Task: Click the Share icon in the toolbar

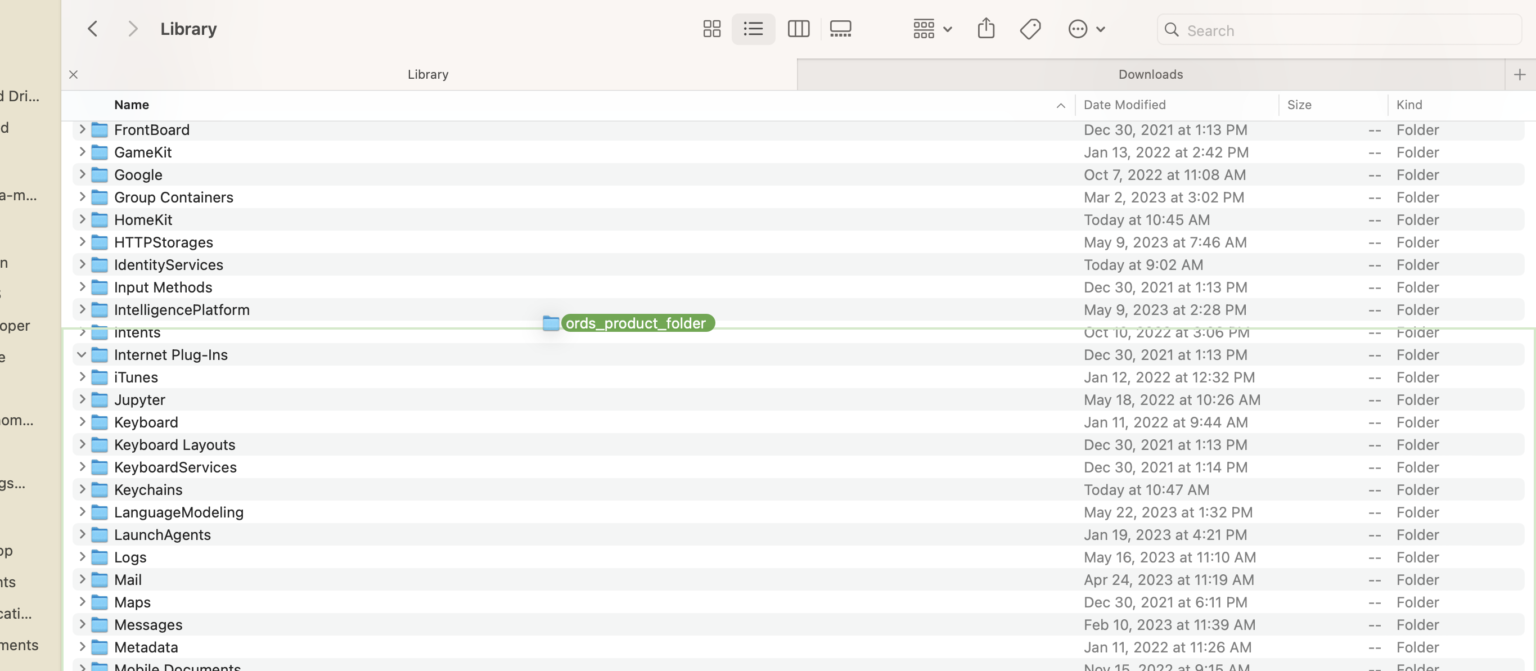Action: 986,29
